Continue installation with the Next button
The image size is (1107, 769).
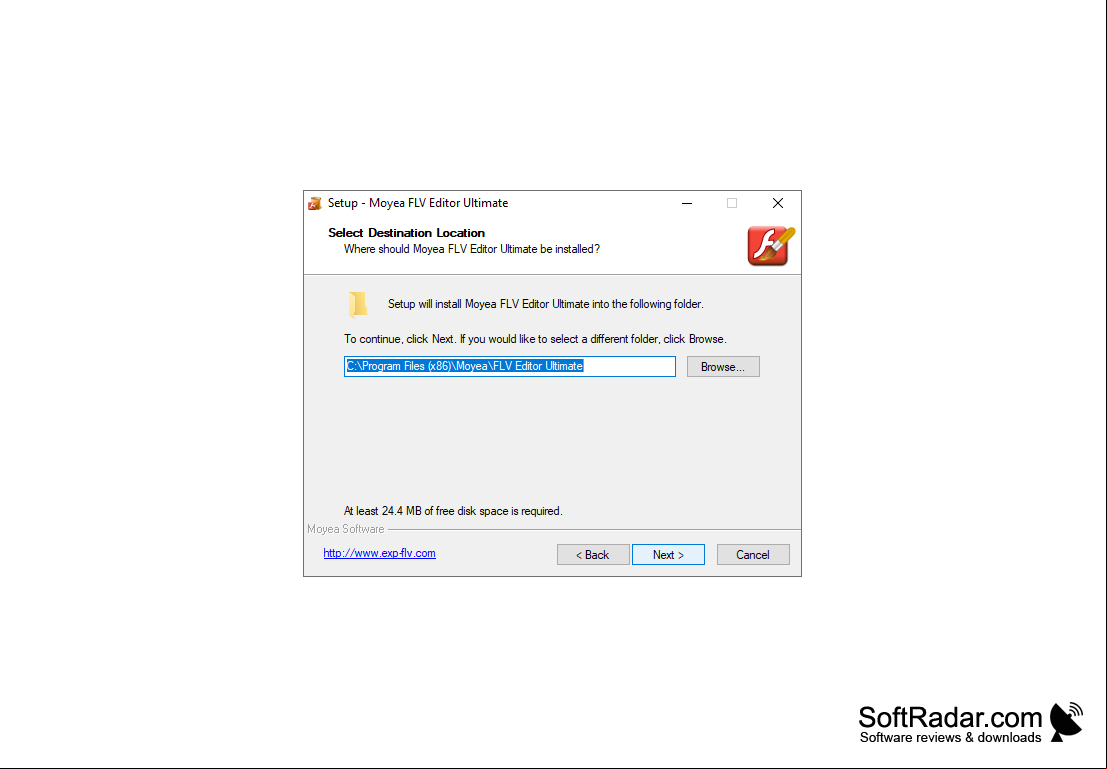coord(668,554)
